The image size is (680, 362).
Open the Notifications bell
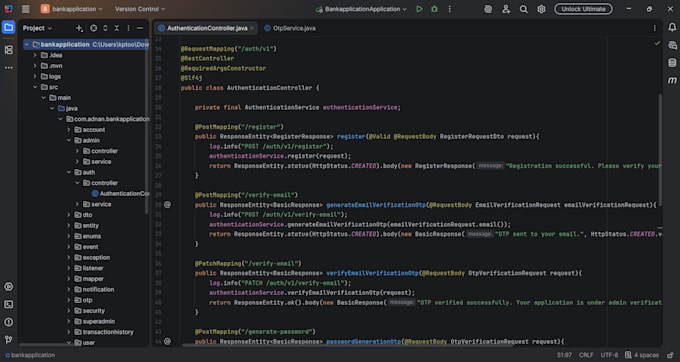(672, 27)
